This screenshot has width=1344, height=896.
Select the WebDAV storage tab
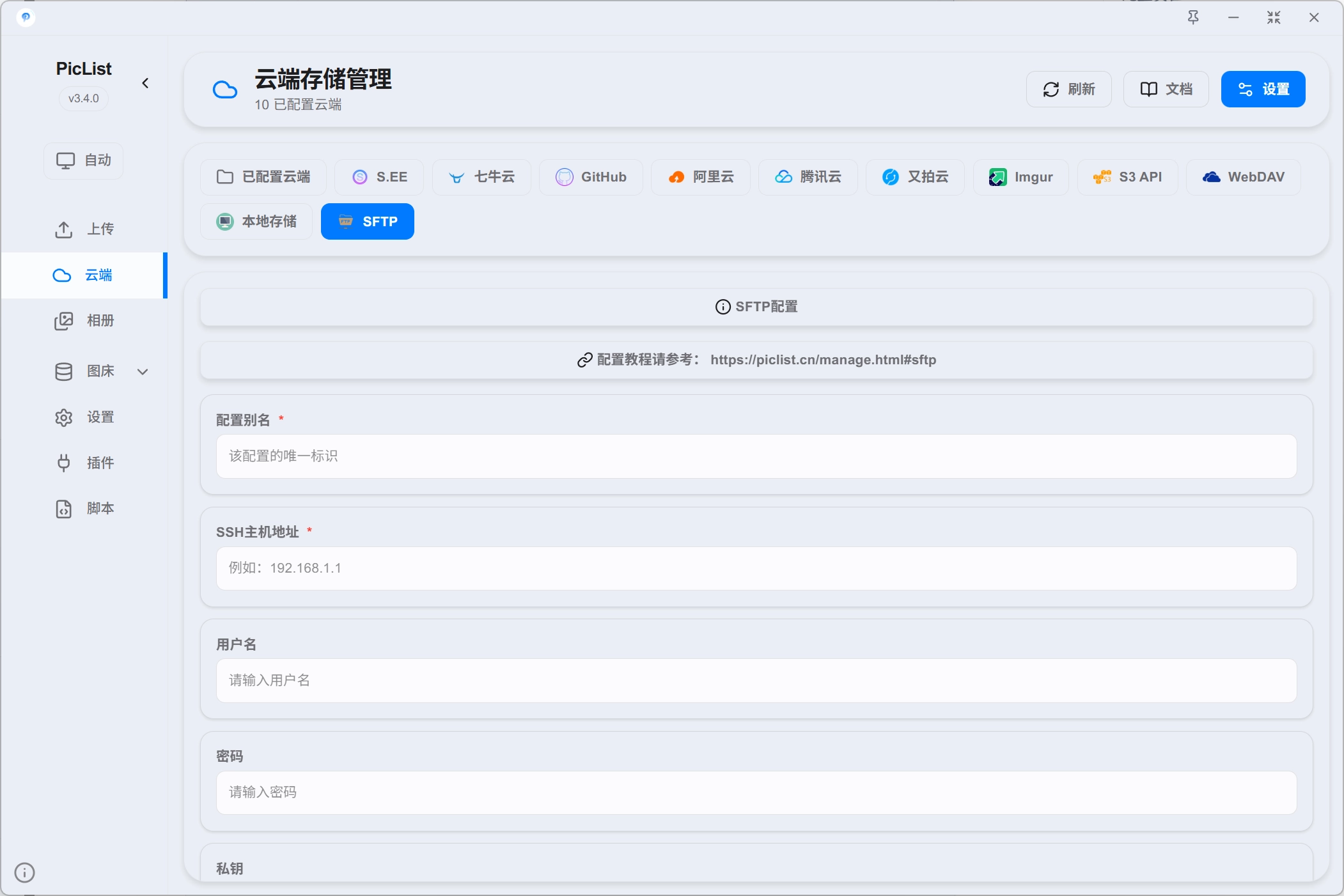[1244, 177]
